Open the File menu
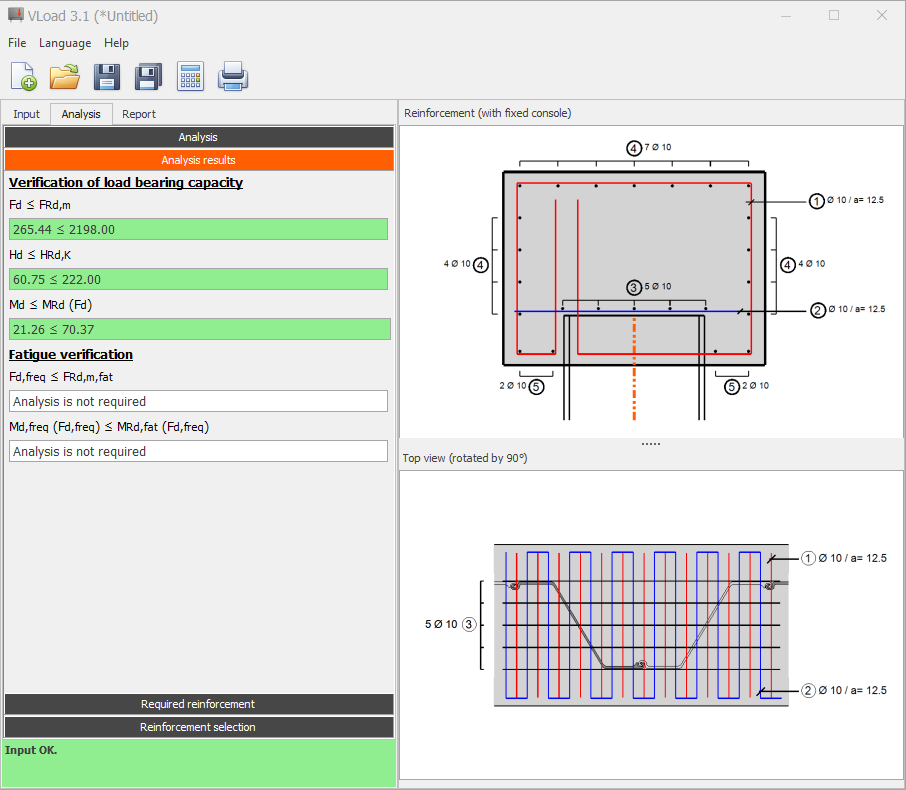This screenshot has height=790, width=906. tap(17, 43)
